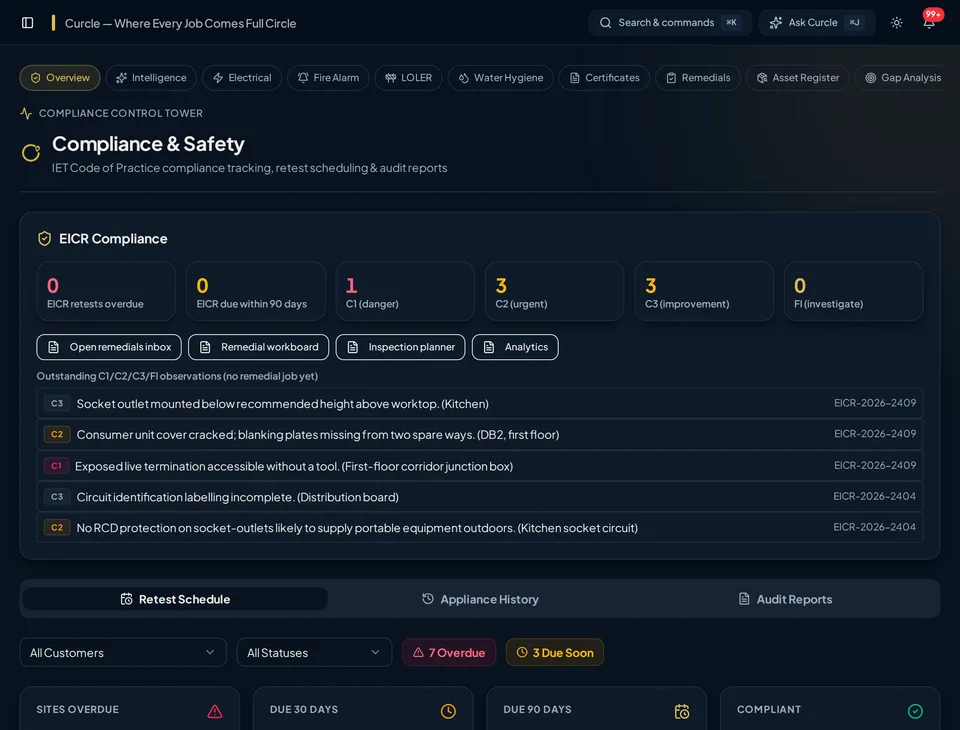Open EICR due within 90 days card
Screen dimensions: 960x730
pyautogui.click(x=255, y=292)
